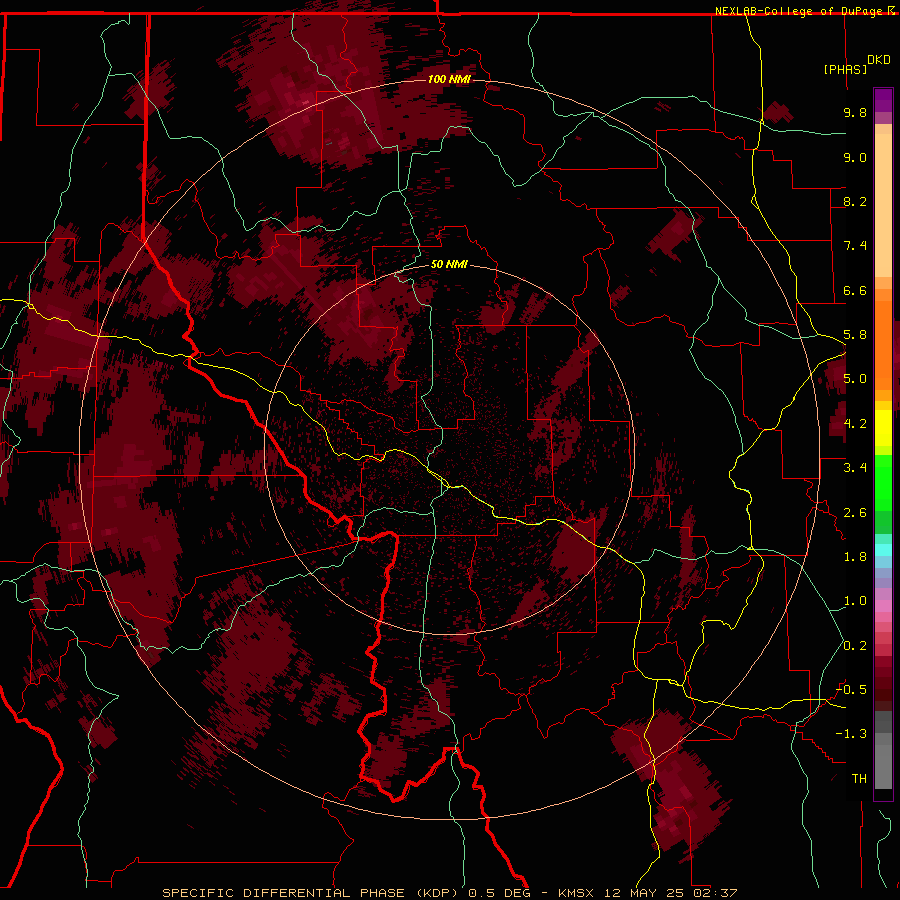Click the -0.5 value on the scale
This screenshot has height=900, width=900.
pos(852,690)
